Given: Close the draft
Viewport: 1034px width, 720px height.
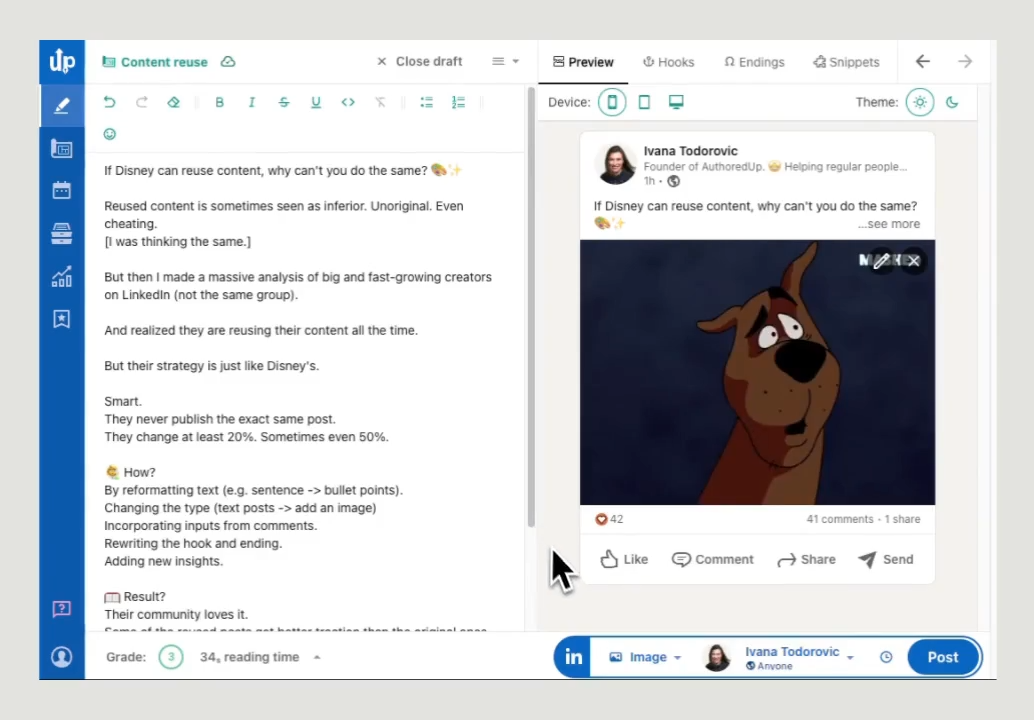Looking at the screenshot, I should point(419,61).
